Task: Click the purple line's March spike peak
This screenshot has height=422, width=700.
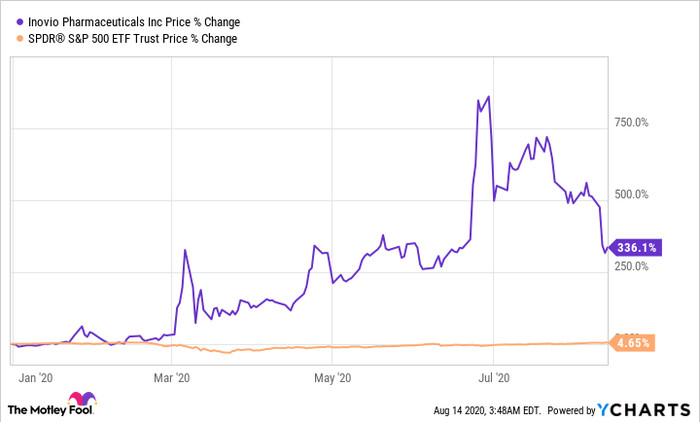Action: 185,250
